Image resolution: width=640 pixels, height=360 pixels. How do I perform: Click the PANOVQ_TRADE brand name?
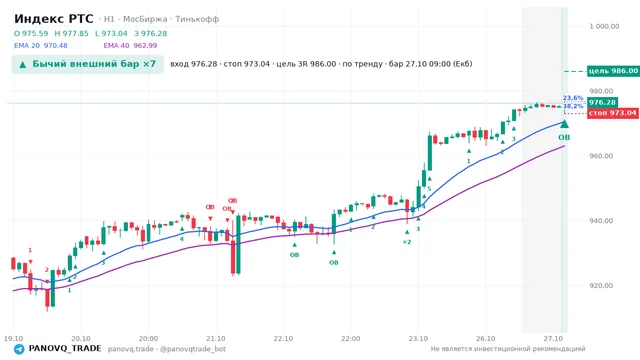[x=65, y=349]
